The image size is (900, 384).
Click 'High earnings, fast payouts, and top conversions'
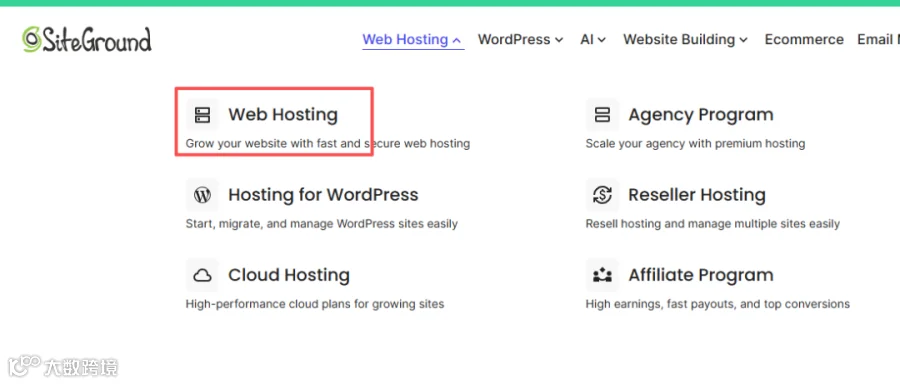[x=717, y=304]
